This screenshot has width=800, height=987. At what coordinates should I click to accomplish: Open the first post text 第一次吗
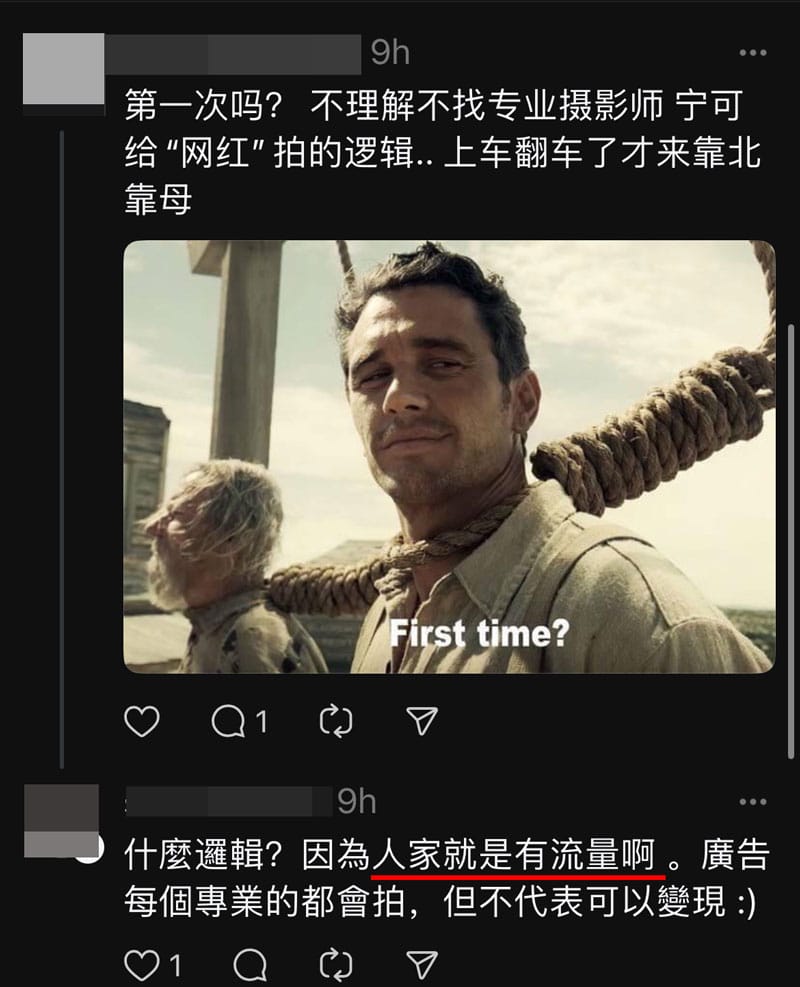coord(442,152)
